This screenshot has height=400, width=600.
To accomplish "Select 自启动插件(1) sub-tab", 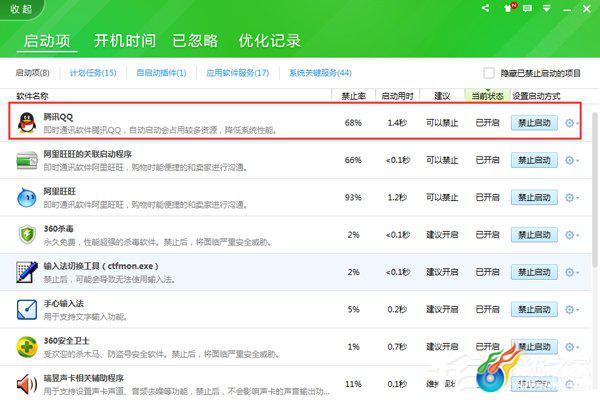I will point(161,73).
